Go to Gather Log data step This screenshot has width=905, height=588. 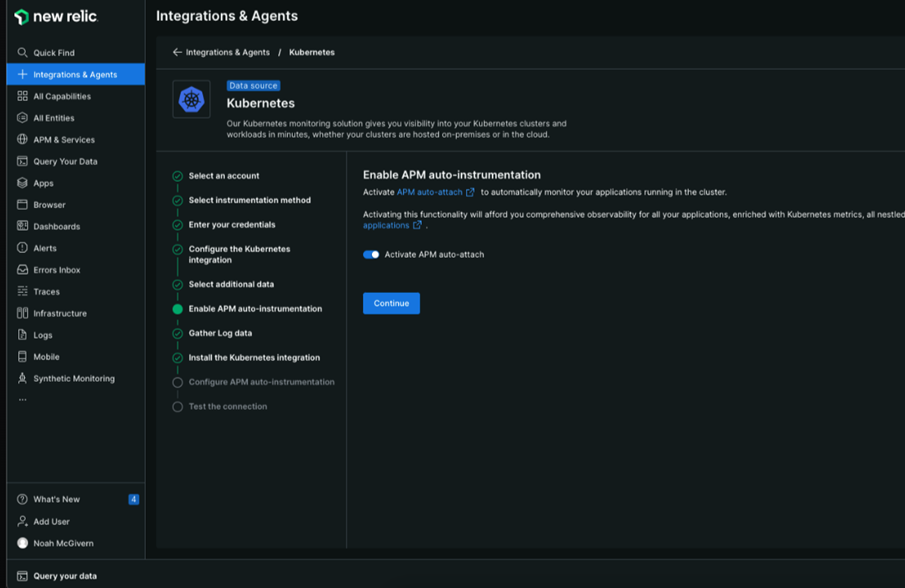pos(220,333)
